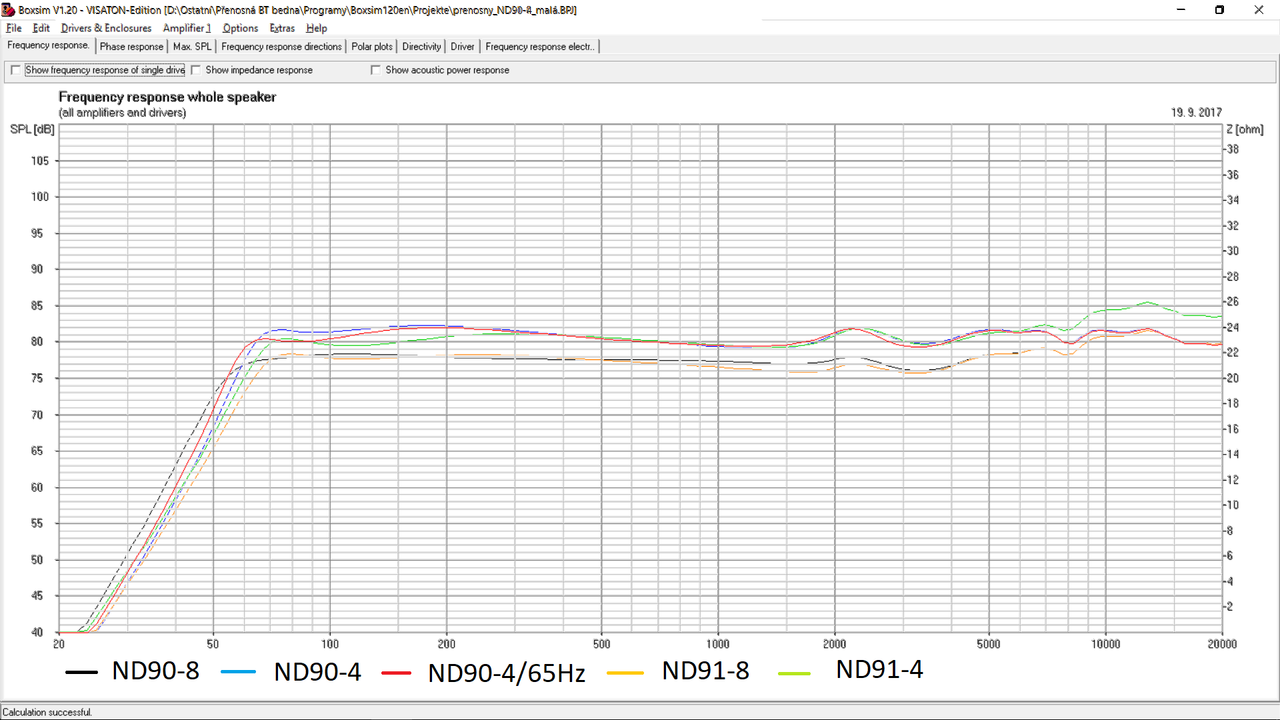The width and height of the screenshot is (1280, 720).
Task: Open the Edit menu
Action: coord(41,28)
